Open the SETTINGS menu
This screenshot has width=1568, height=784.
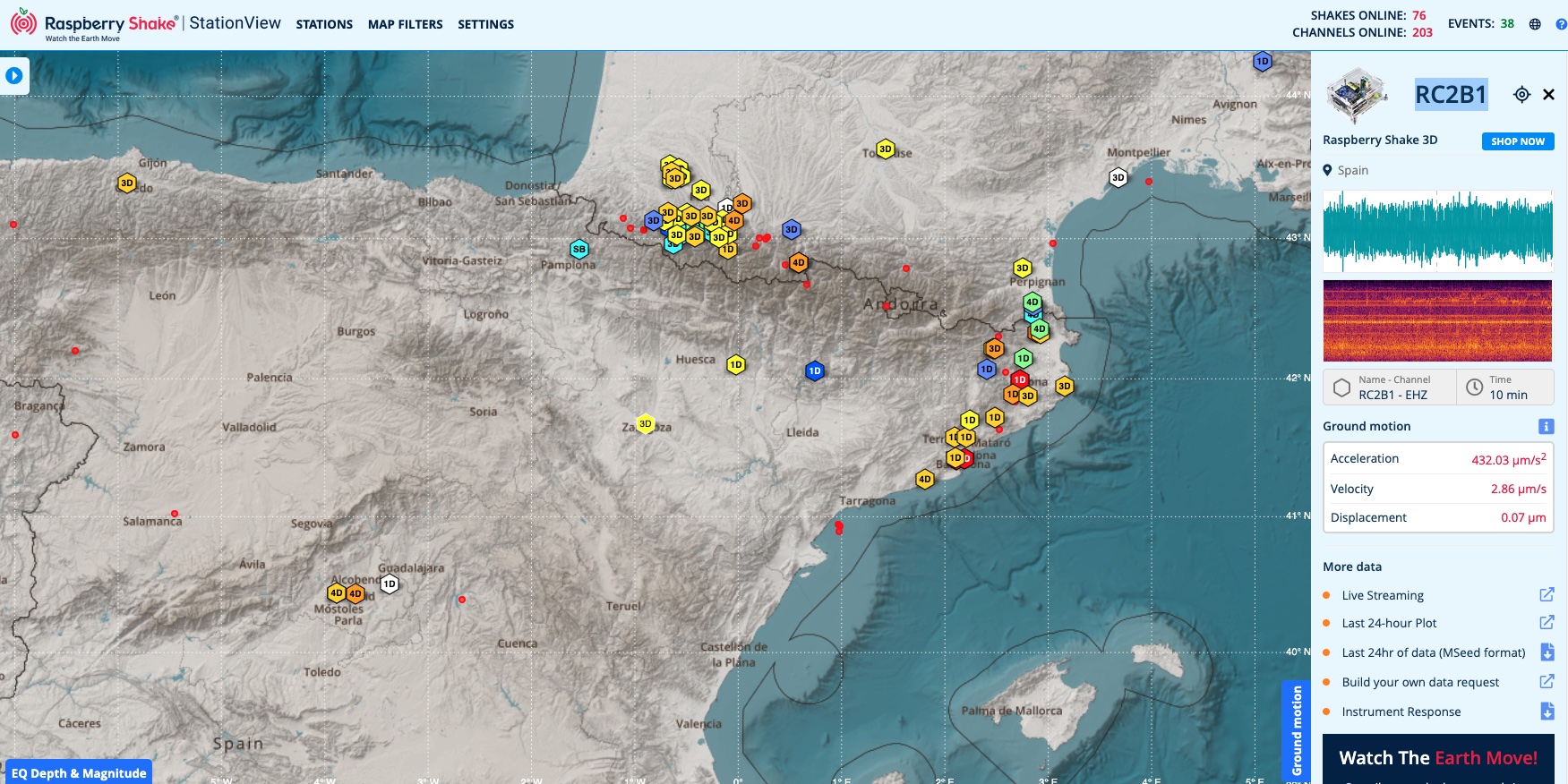[485, 25]
